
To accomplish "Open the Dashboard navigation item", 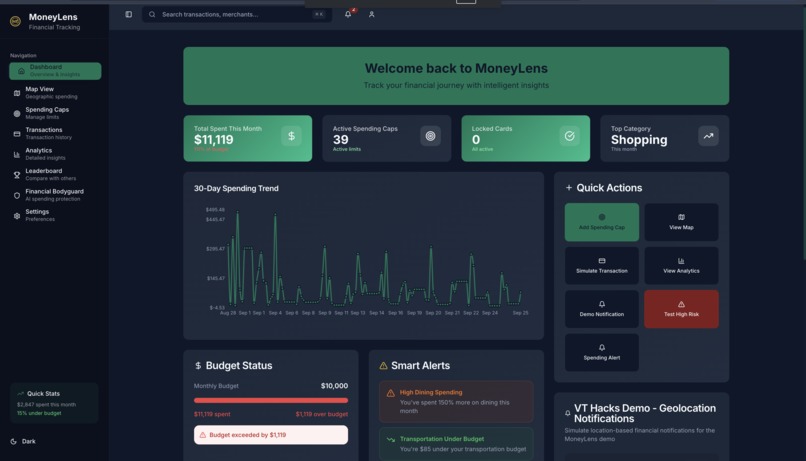I will [55, 71].
